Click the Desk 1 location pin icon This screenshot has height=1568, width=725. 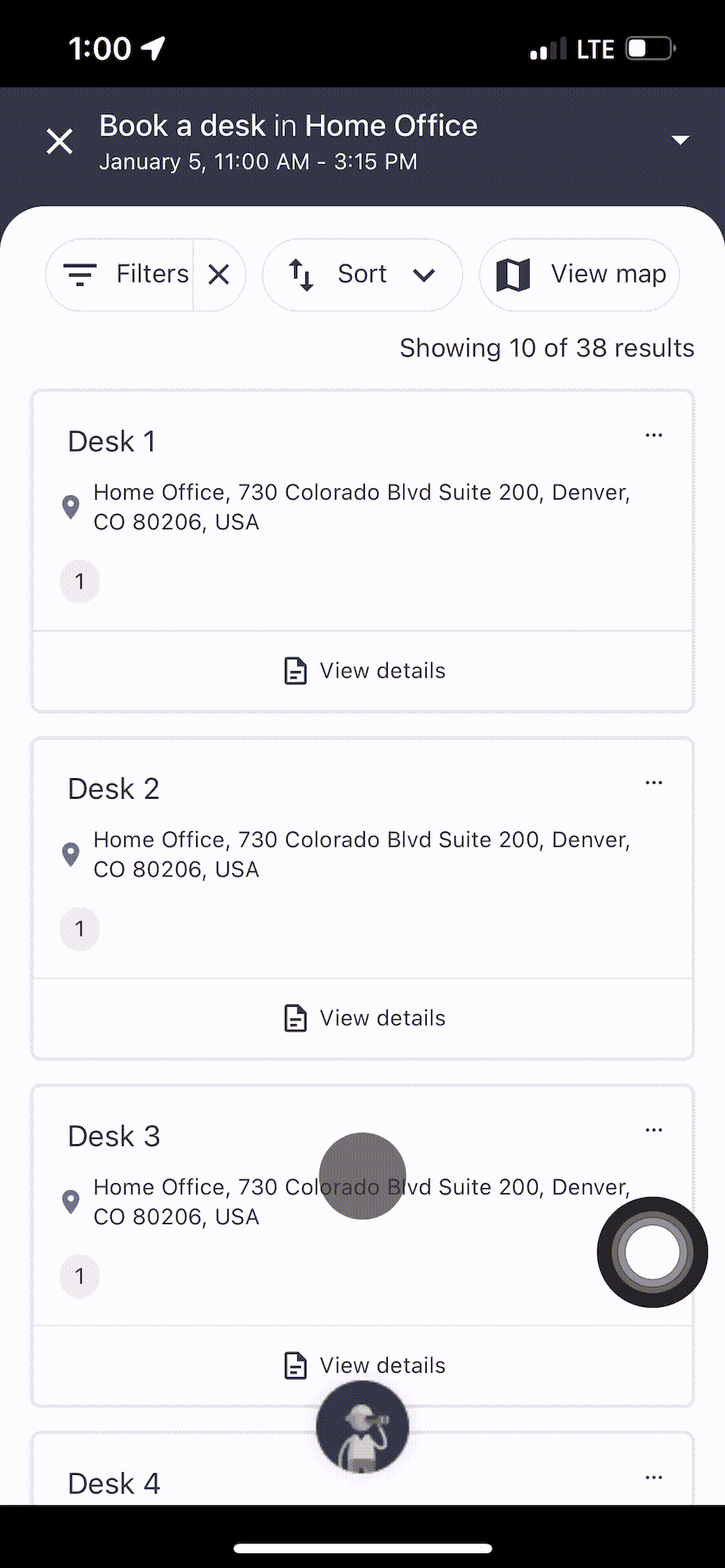(71, 507)
